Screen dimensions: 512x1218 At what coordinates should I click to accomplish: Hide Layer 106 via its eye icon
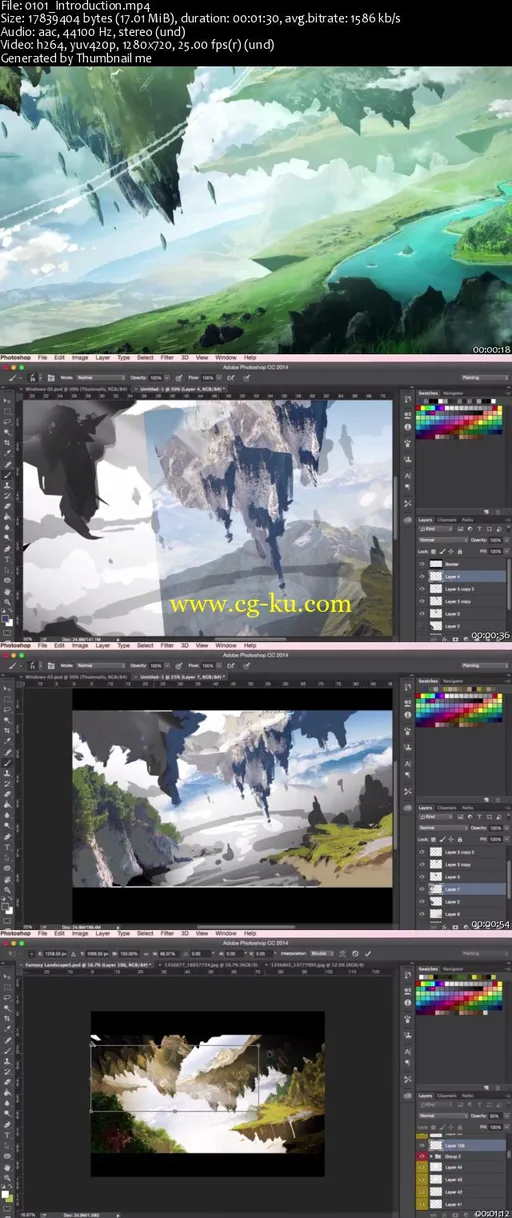click(422, 1145)
